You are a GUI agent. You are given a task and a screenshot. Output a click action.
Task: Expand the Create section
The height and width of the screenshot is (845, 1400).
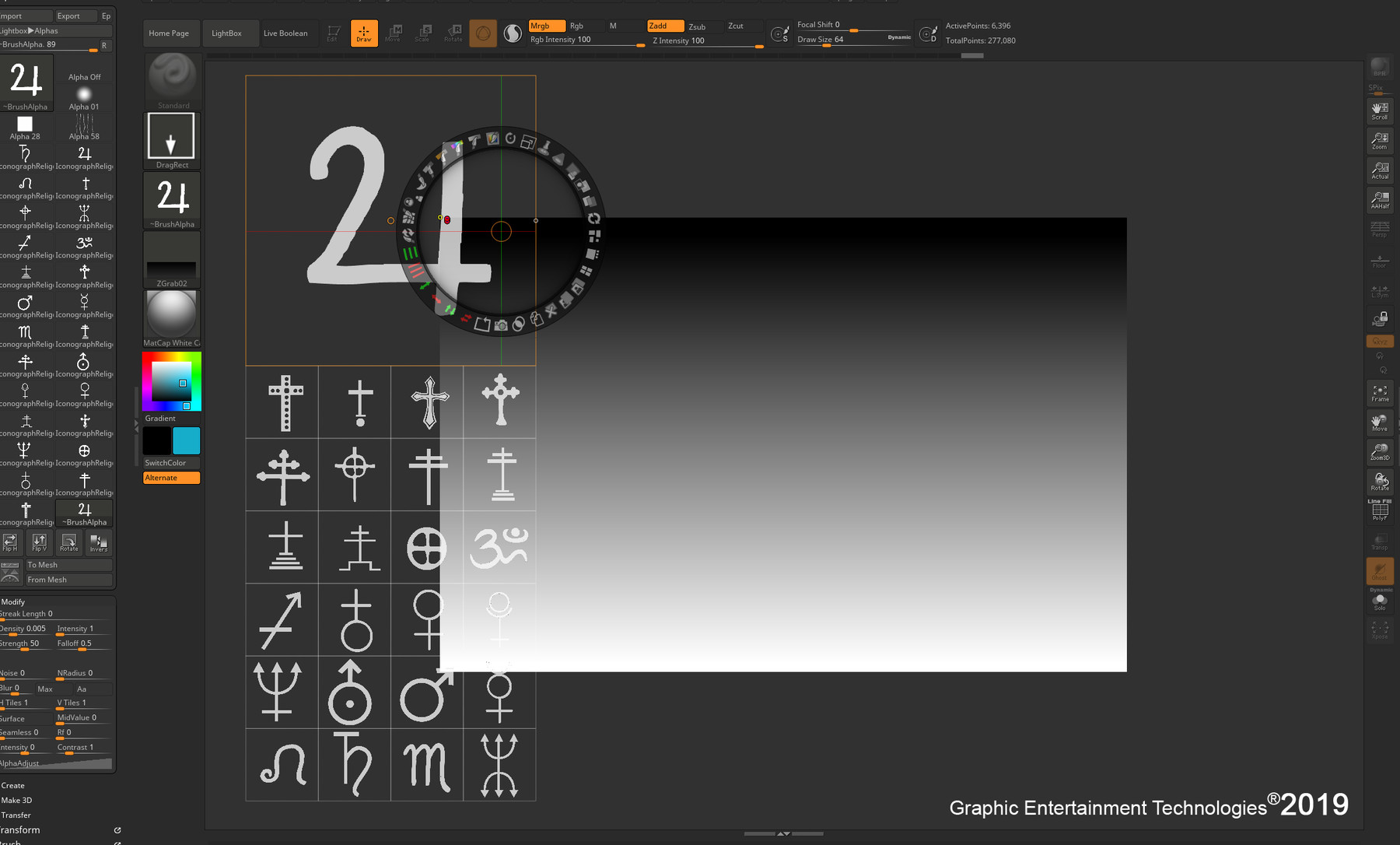pos(13,785)
